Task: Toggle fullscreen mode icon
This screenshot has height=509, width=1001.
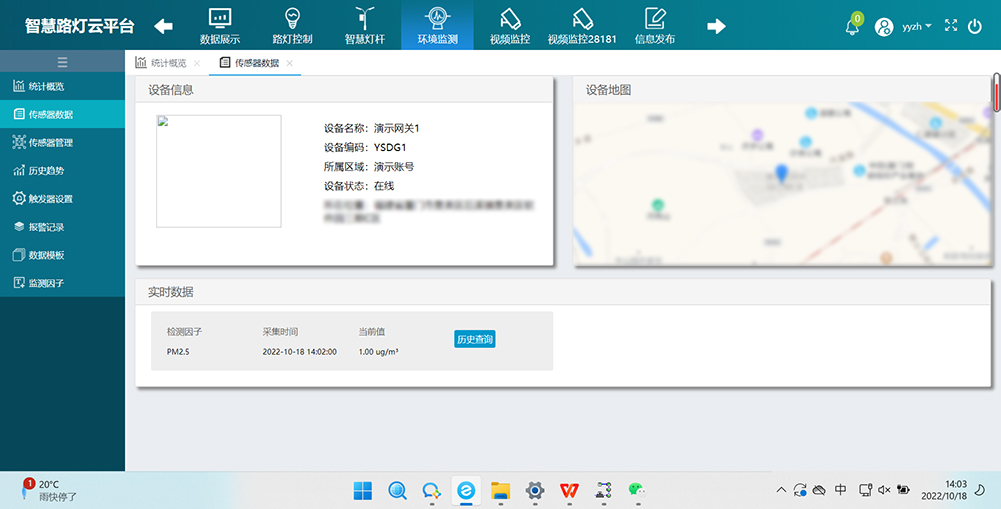Action: (x=951, y=26)
